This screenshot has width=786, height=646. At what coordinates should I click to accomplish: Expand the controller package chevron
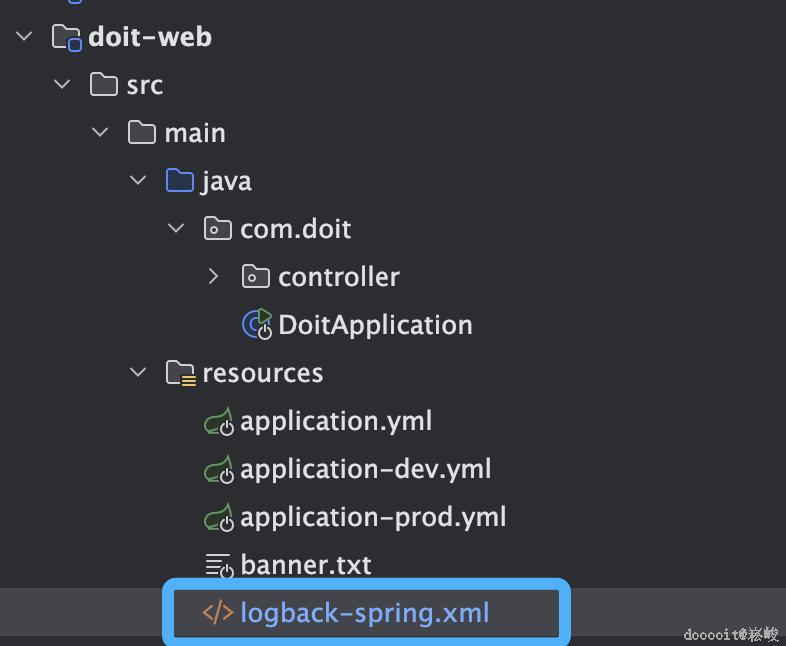click(213, 277)
